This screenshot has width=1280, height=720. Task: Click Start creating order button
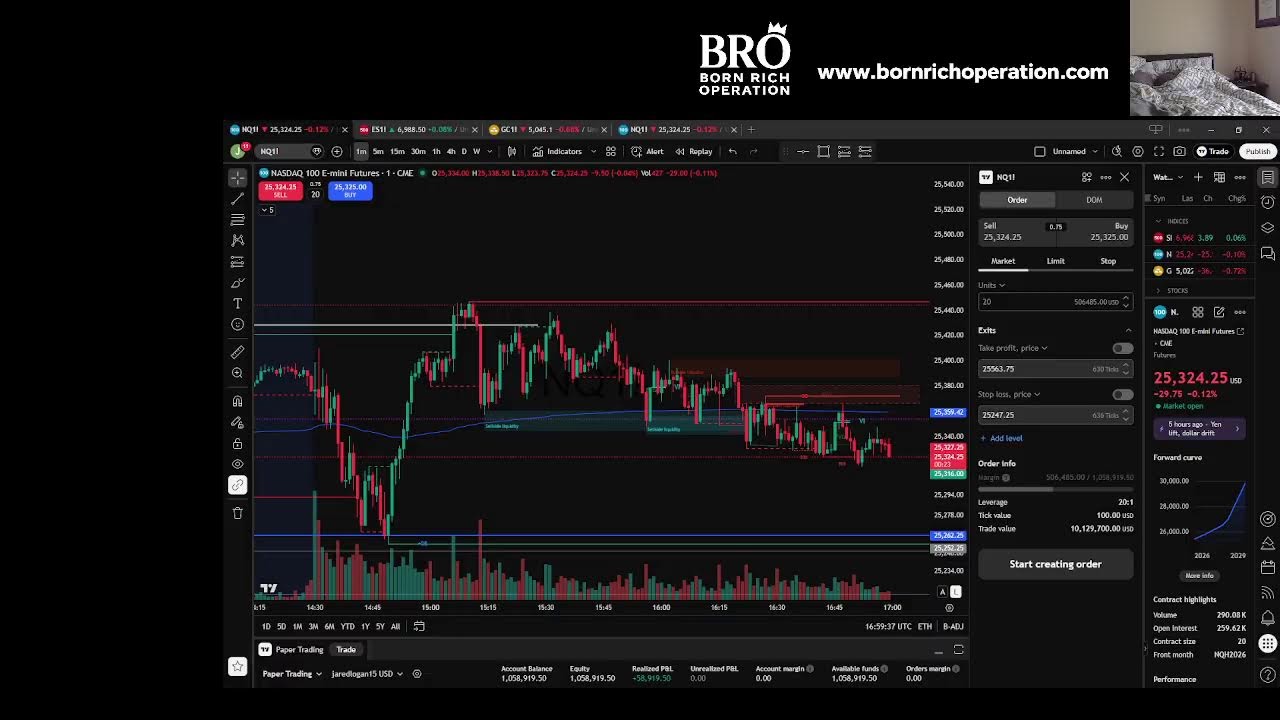pyautogui.click(x=1055, y=564)
